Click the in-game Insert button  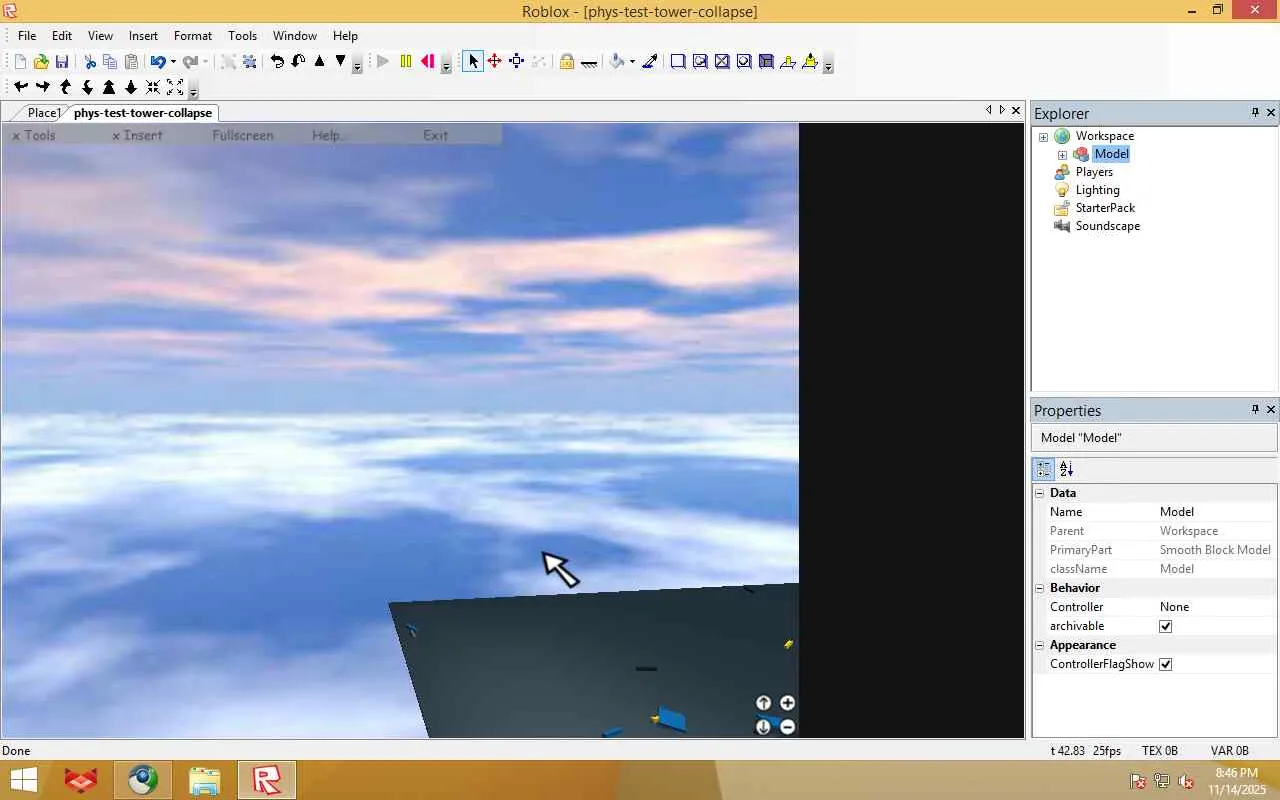(x=137, y=135)
